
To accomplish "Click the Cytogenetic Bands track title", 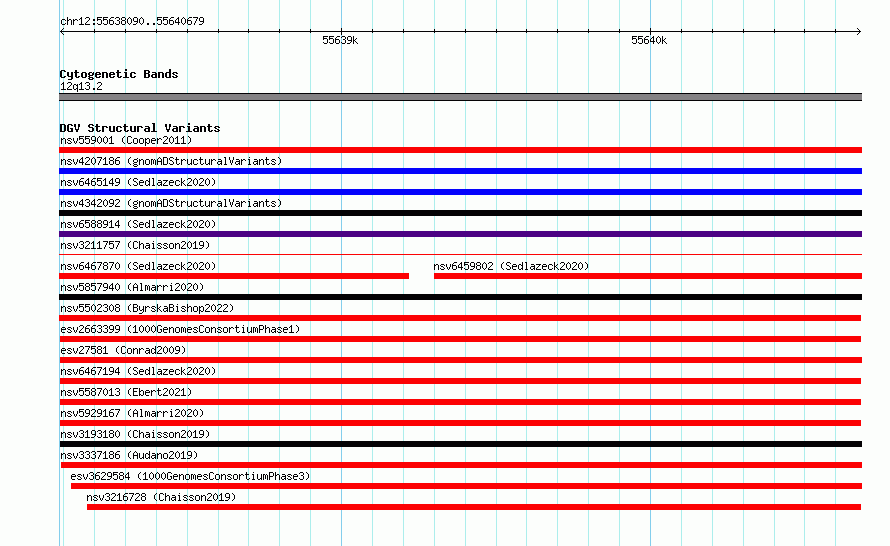I will click(119, 74).
